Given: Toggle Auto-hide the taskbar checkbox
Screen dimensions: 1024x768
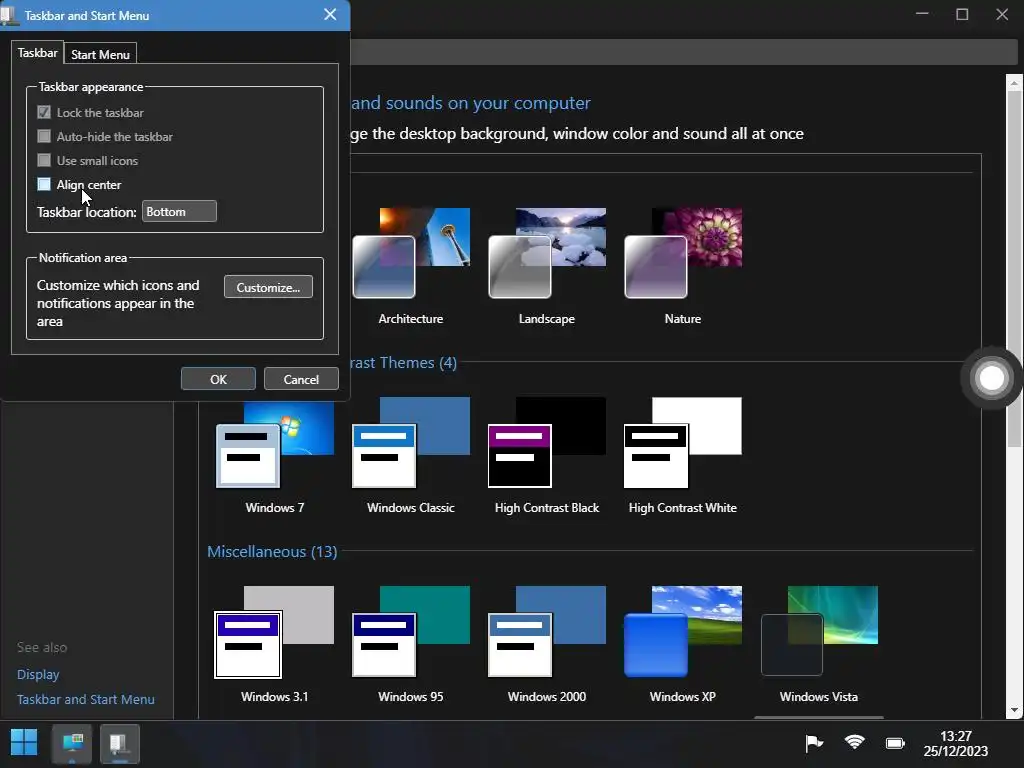Looking at the screenshot, I should point(44,136).
